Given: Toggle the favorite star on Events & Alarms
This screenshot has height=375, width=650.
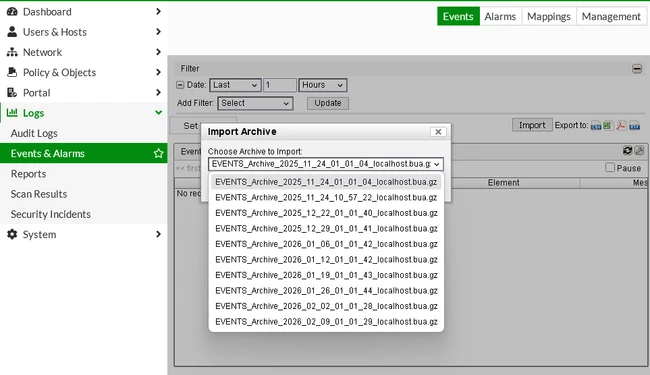Looking at the screenshot, I should point(158,153).
